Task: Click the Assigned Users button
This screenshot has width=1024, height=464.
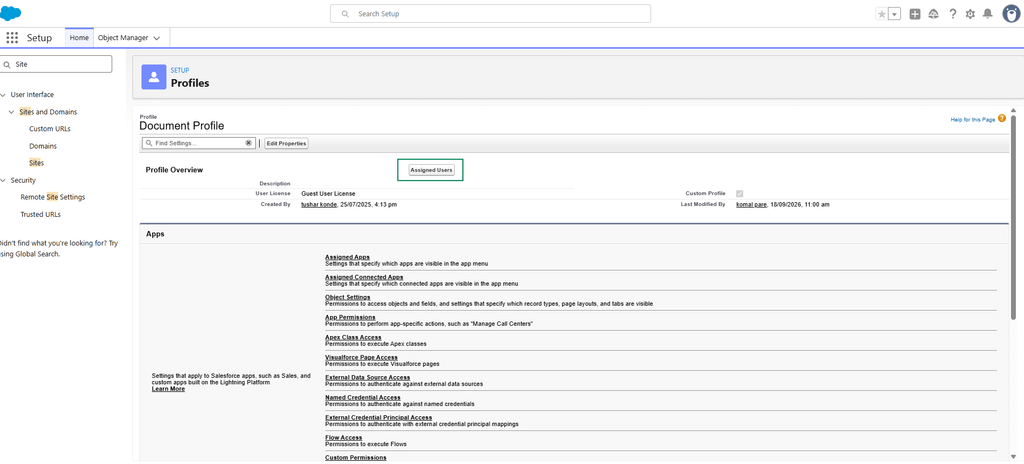Action: click(431, 170)
